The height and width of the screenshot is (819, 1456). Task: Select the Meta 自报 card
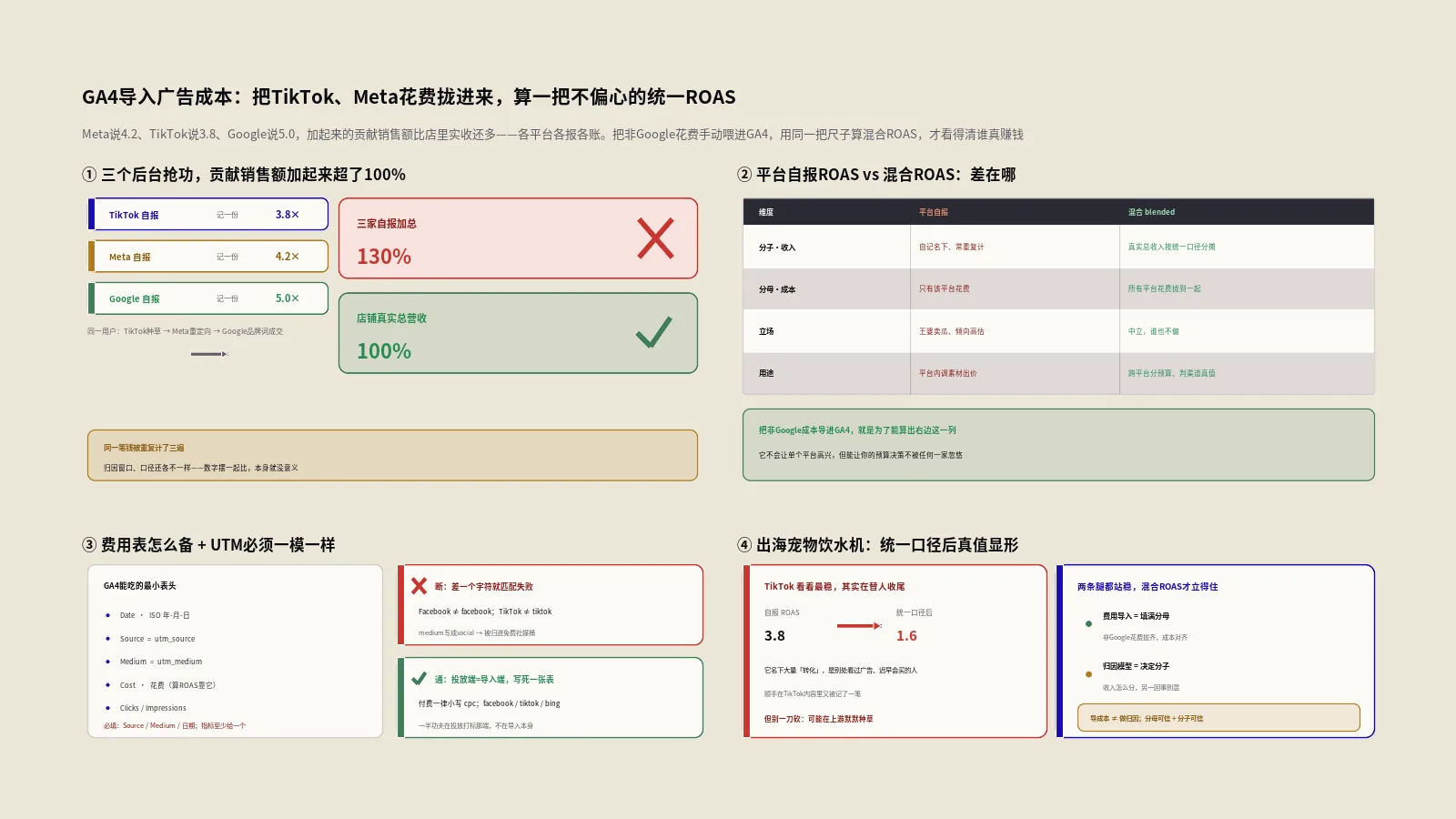[207, 257]
